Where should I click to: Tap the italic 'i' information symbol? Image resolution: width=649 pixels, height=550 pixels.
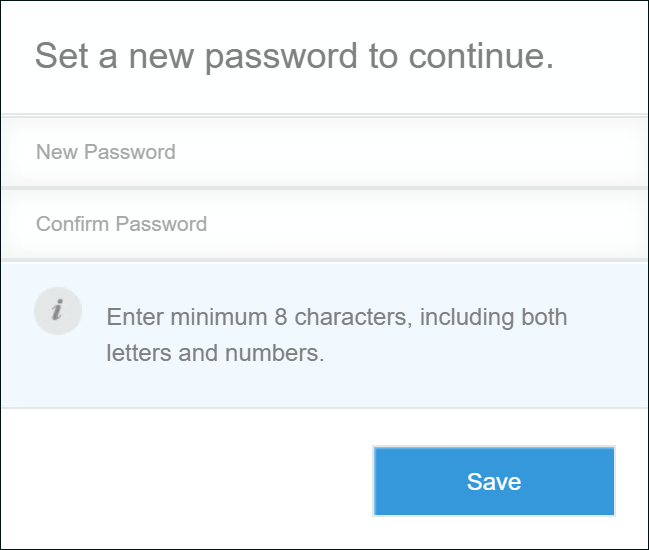coord(57,311)
